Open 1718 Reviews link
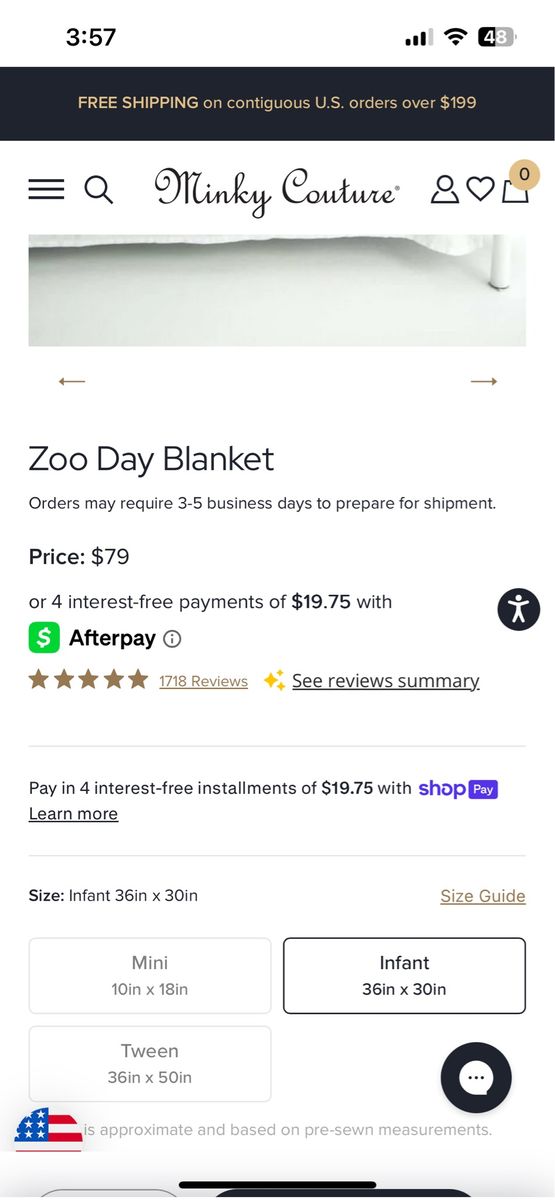 pyautogui.click(x=203, y=681)
